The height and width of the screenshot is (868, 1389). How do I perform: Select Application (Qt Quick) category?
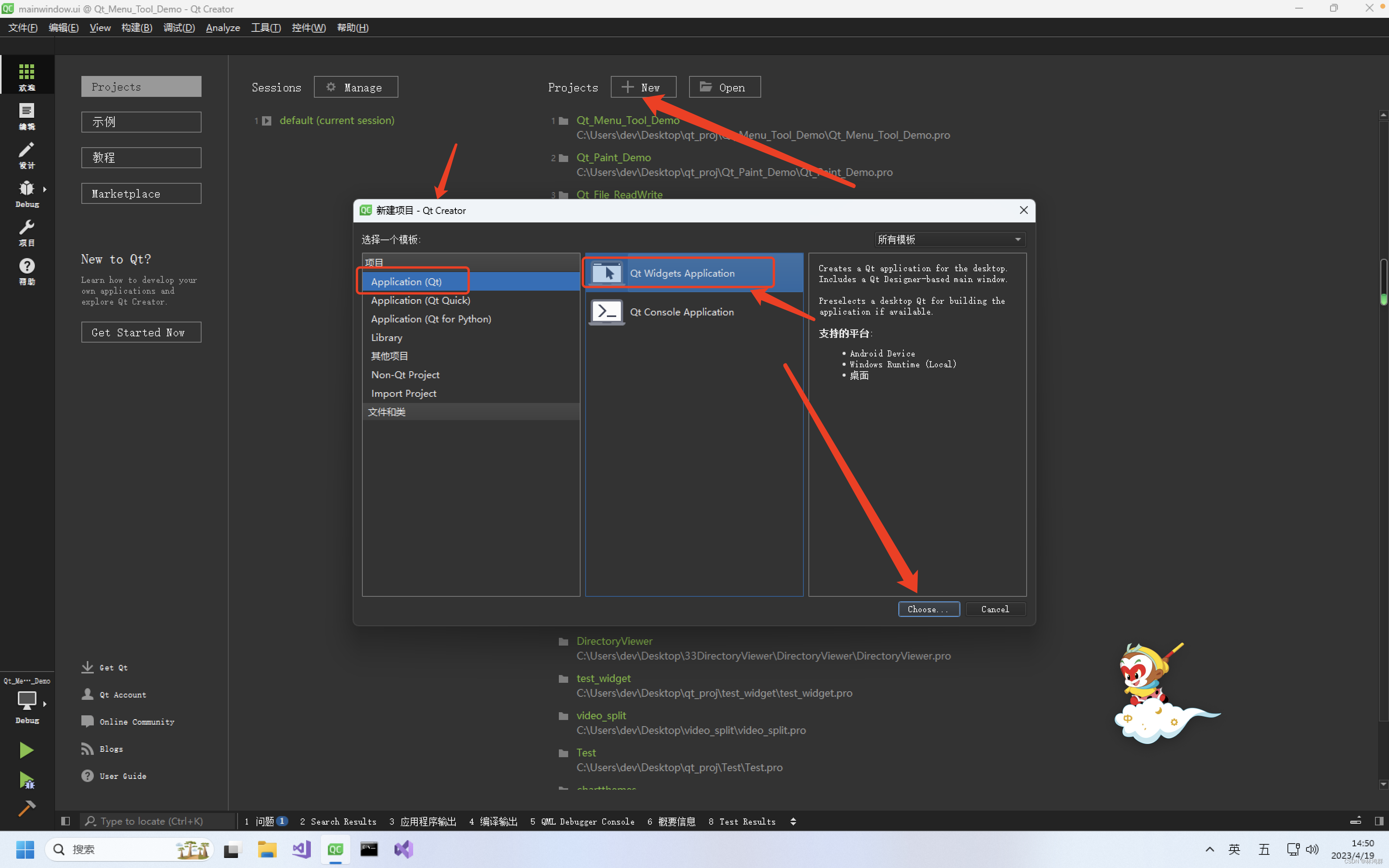pyautogui.click(x=420, y=300)
